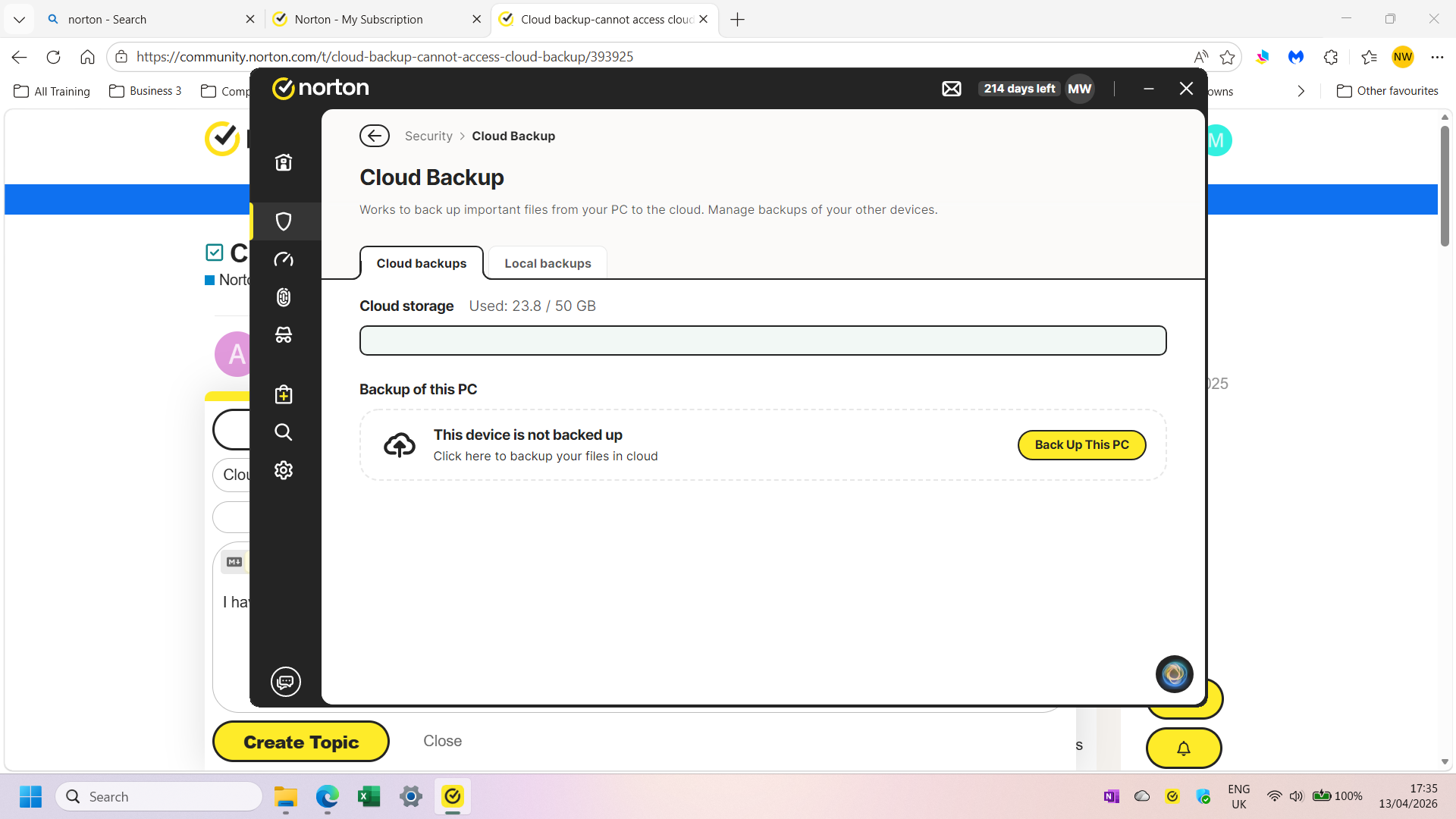Screen dimensions: 1456x819
Task: Click the 'Used: 23.8 / 50 GB' storage text
Action: point(532,306)
